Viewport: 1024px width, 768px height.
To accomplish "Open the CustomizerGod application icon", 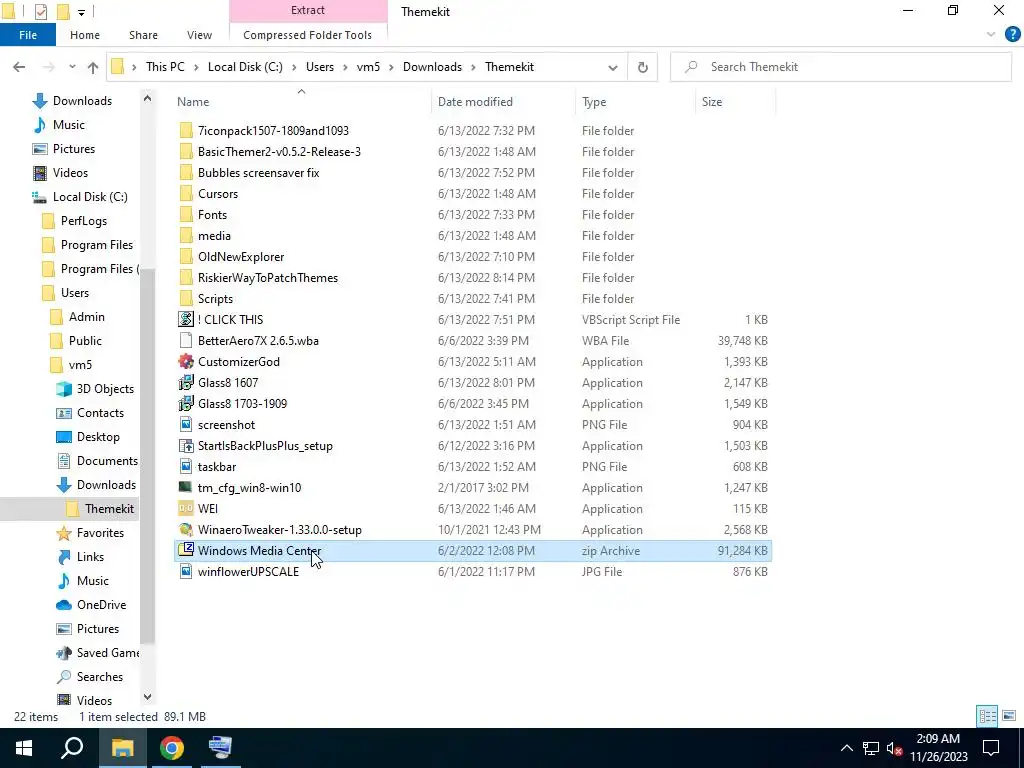I will click(x=186, y=361).
